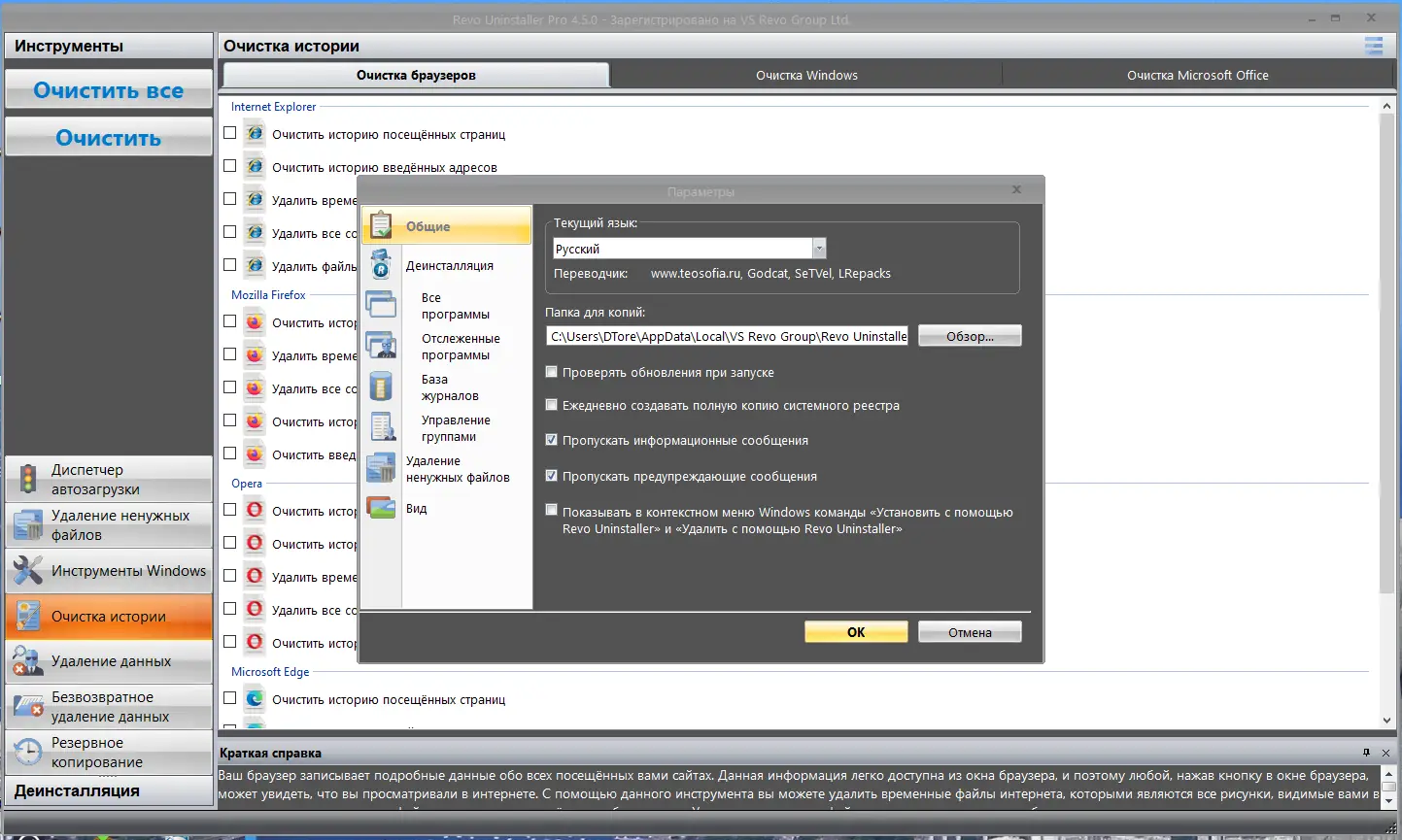1402x840 pixels.
Task: Open the Текущий язык dropdown
Action: (818, 248)
